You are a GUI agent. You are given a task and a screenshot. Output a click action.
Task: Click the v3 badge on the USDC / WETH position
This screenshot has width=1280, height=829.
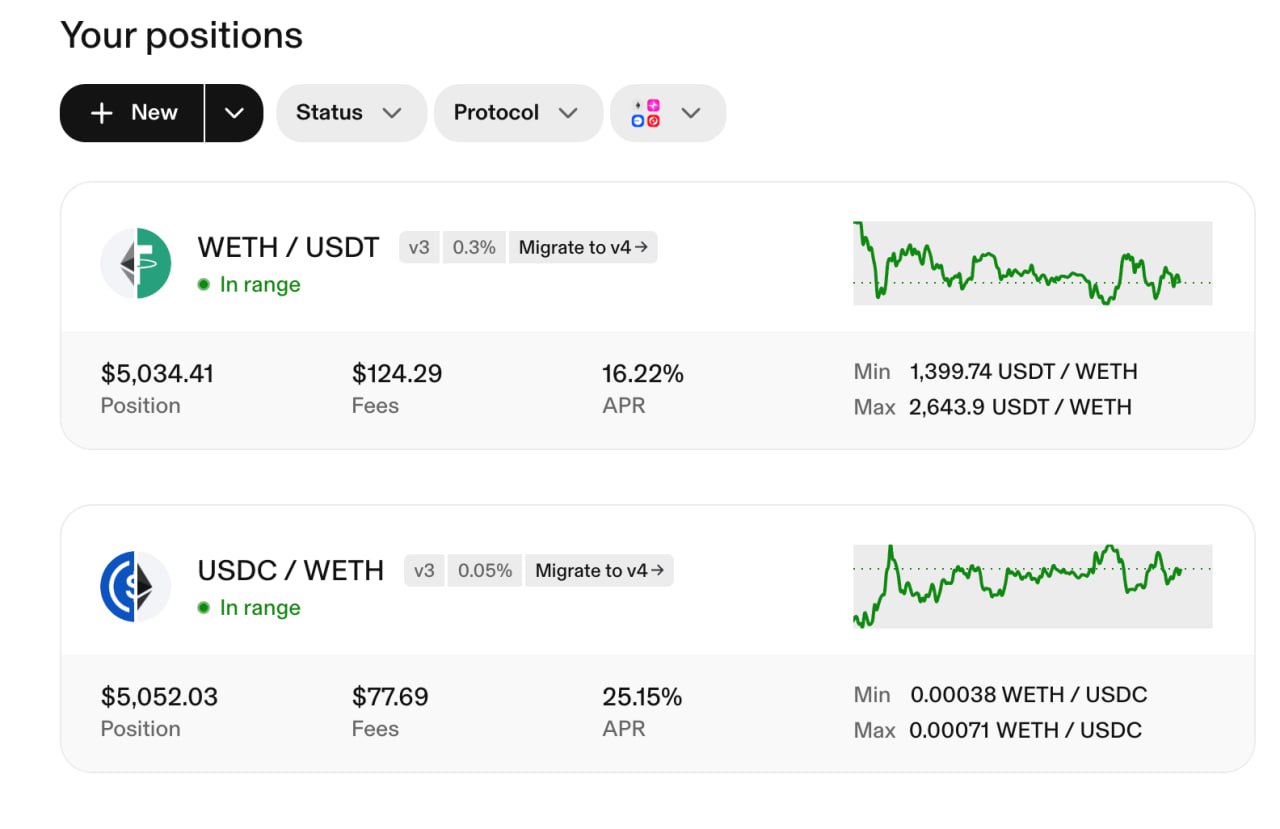[425, 571]
